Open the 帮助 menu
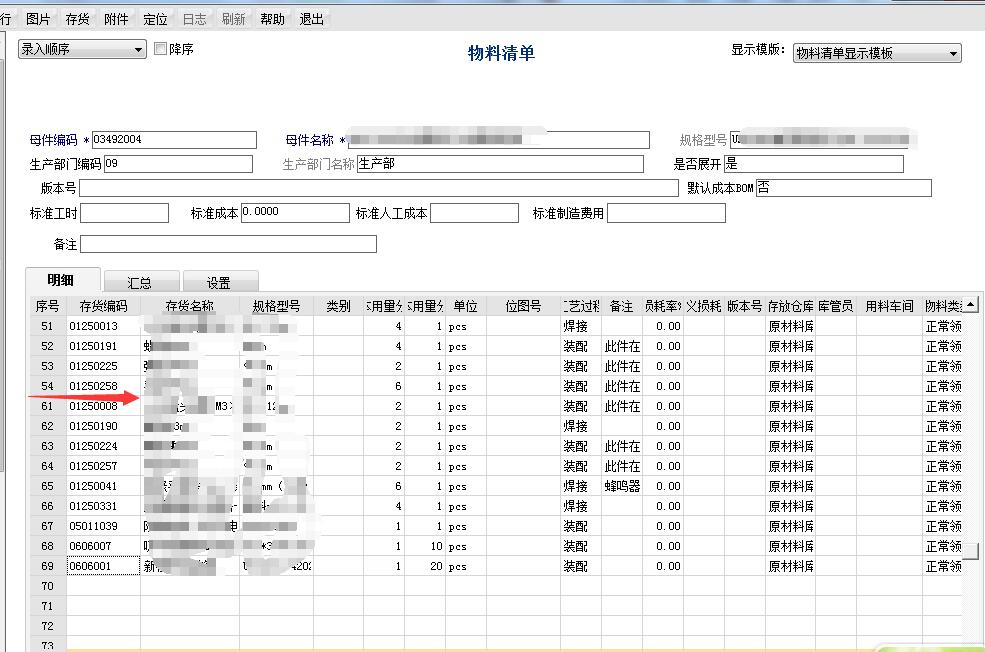The width and height of the screenshot is (985, 652). 272,19
